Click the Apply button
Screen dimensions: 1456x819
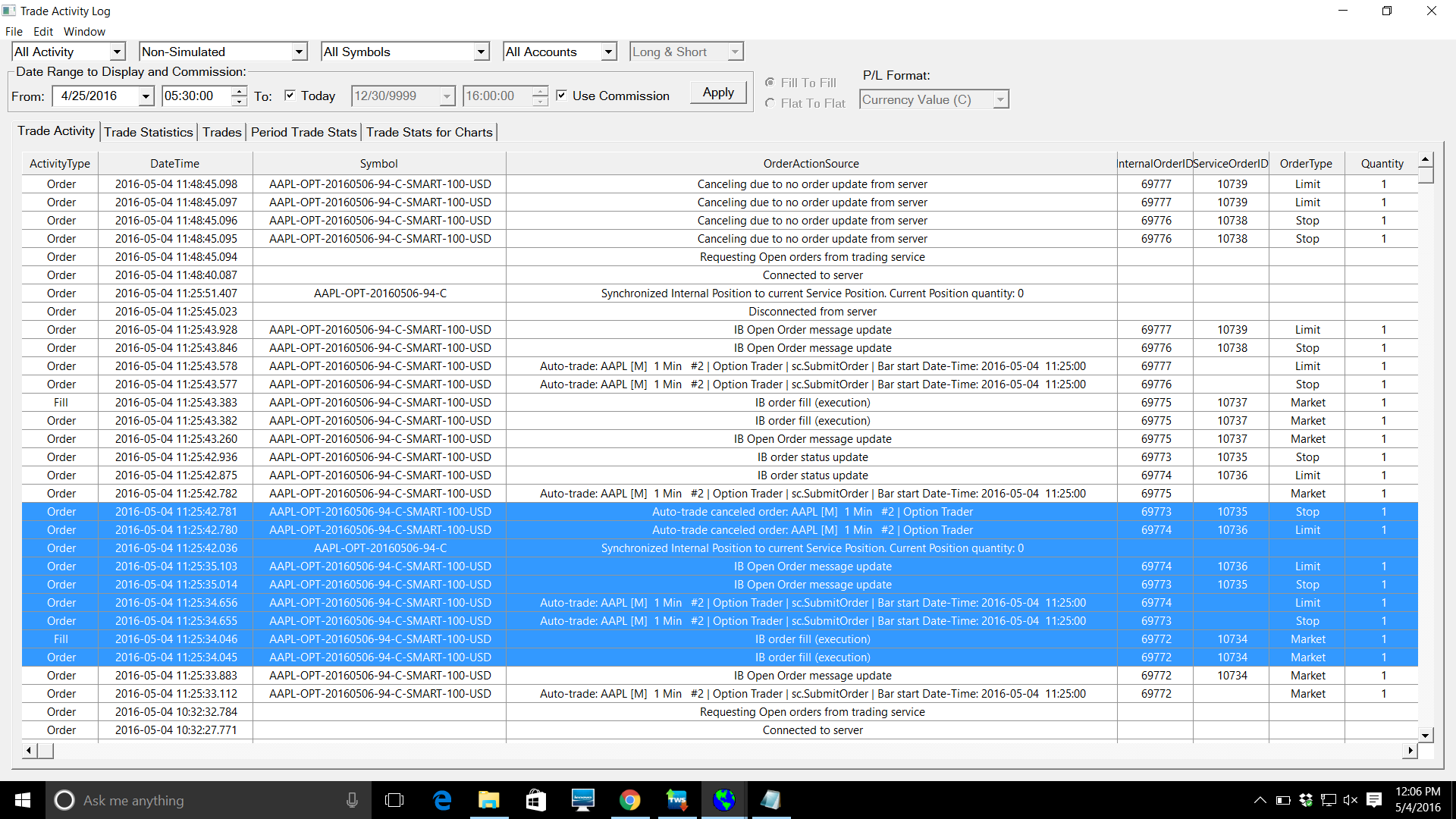tap(717, 93)
